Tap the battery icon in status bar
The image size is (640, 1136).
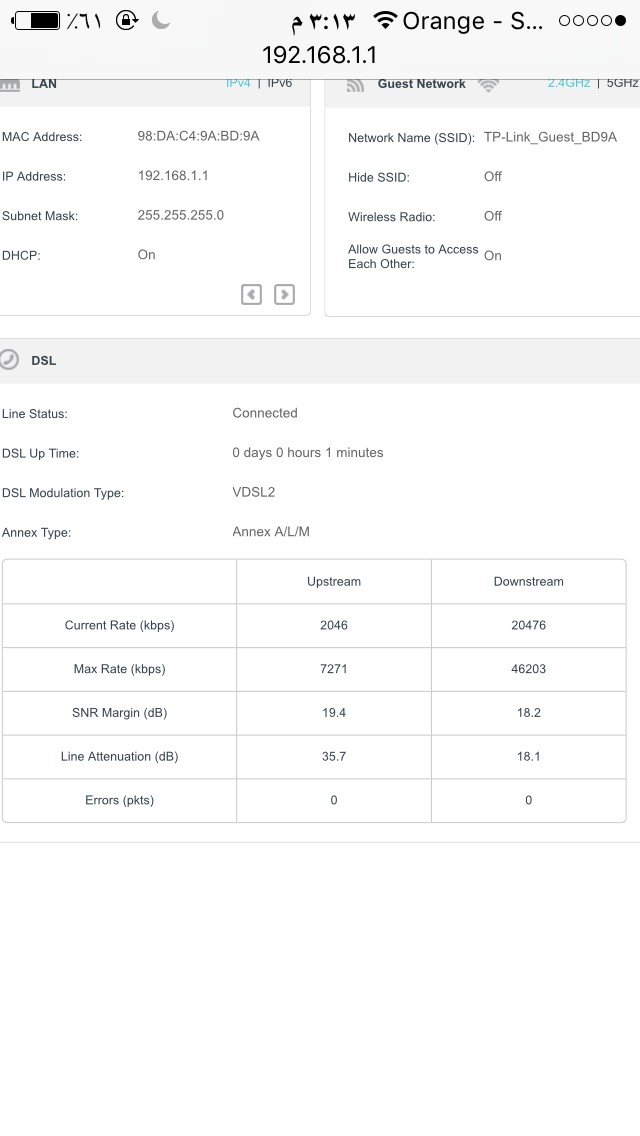pos(37,20)
